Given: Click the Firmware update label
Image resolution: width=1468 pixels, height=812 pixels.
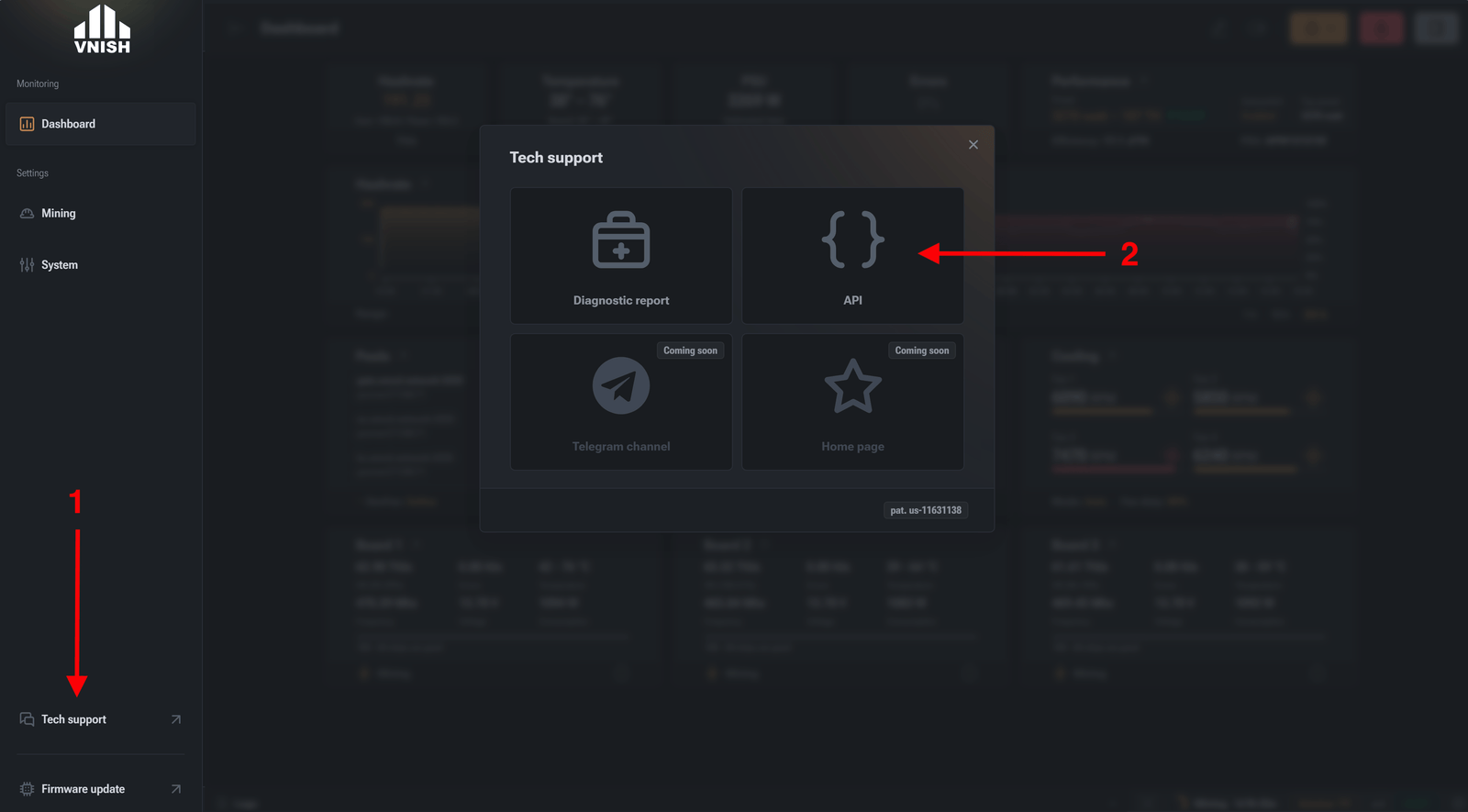Looking at the screenshot, I should (x=83, y=789).
